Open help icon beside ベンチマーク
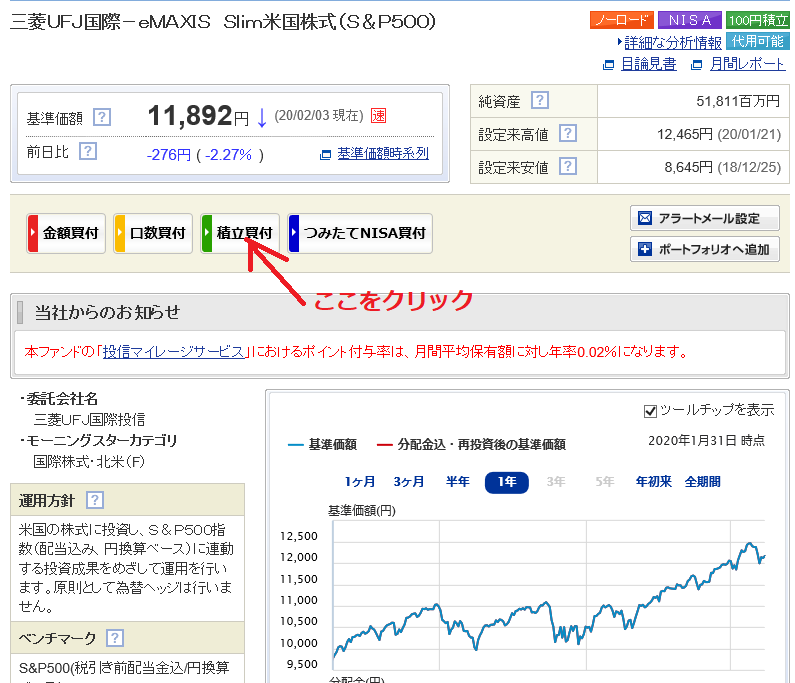This screenshot has width=795, height=683. coord(115,637)
